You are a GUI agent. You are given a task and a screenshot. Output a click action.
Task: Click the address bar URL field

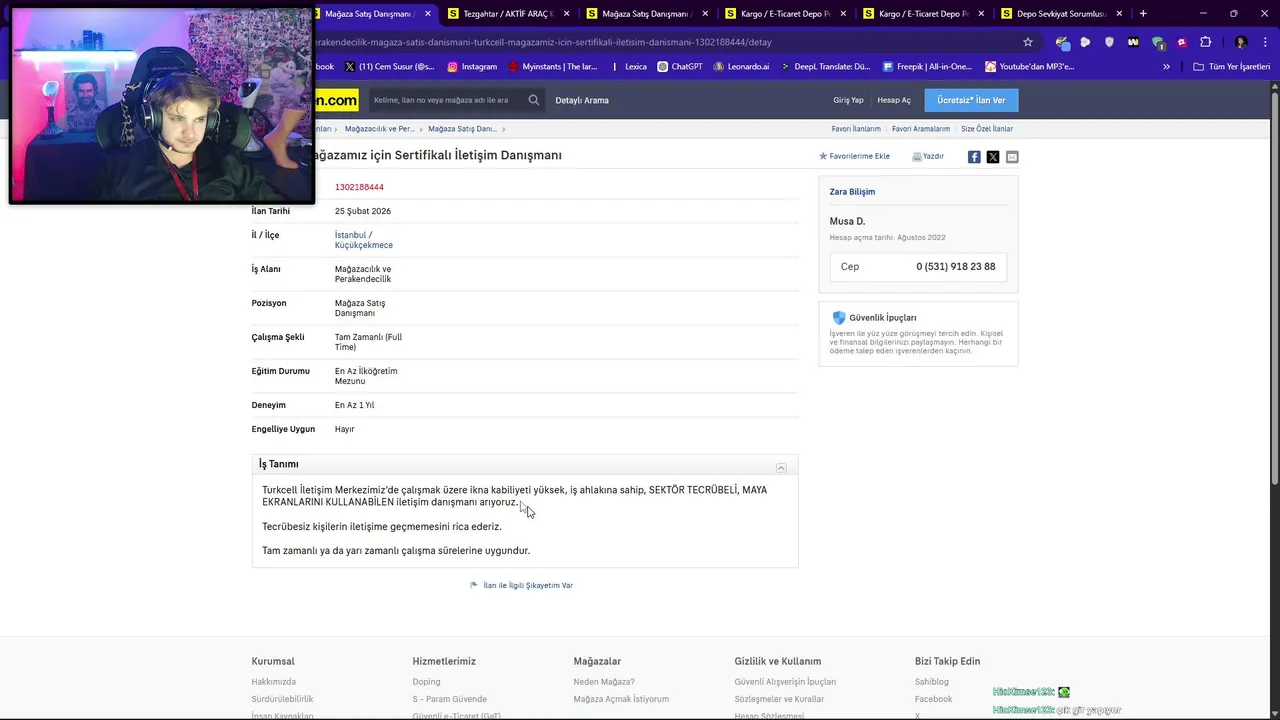[660, 42]
